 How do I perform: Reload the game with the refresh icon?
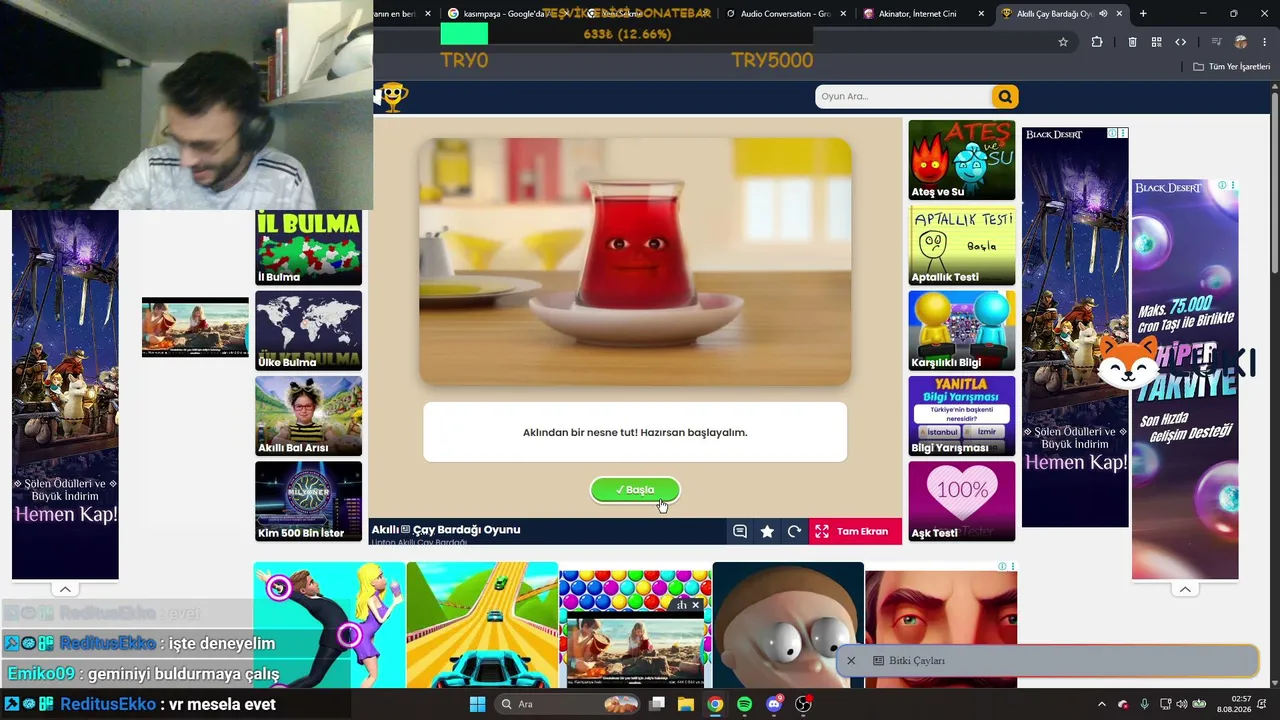[794, 532]
